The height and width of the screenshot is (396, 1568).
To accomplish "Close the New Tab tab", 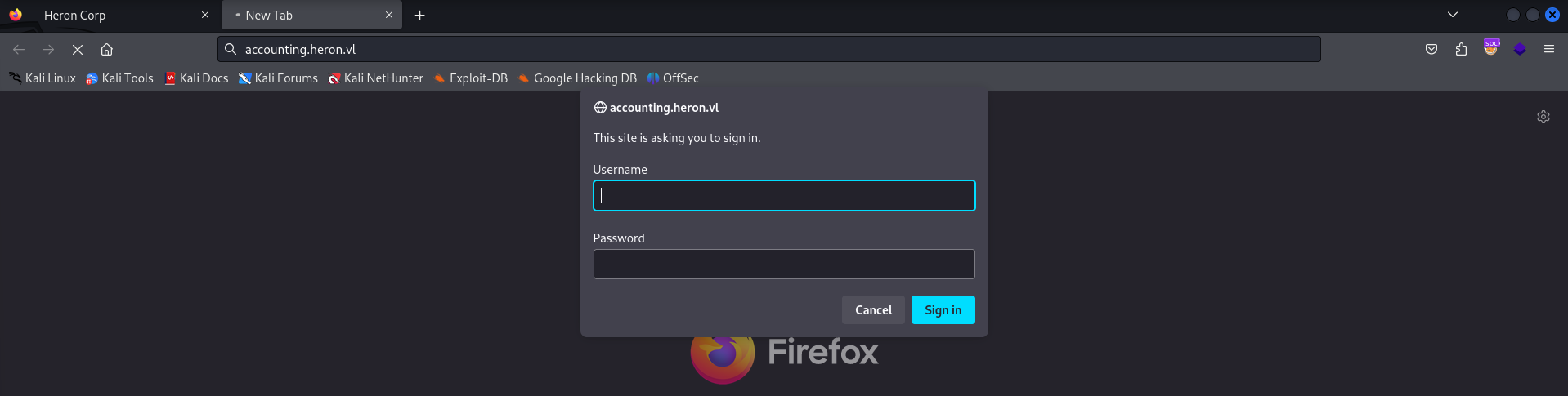I will (x=389, y=16).
